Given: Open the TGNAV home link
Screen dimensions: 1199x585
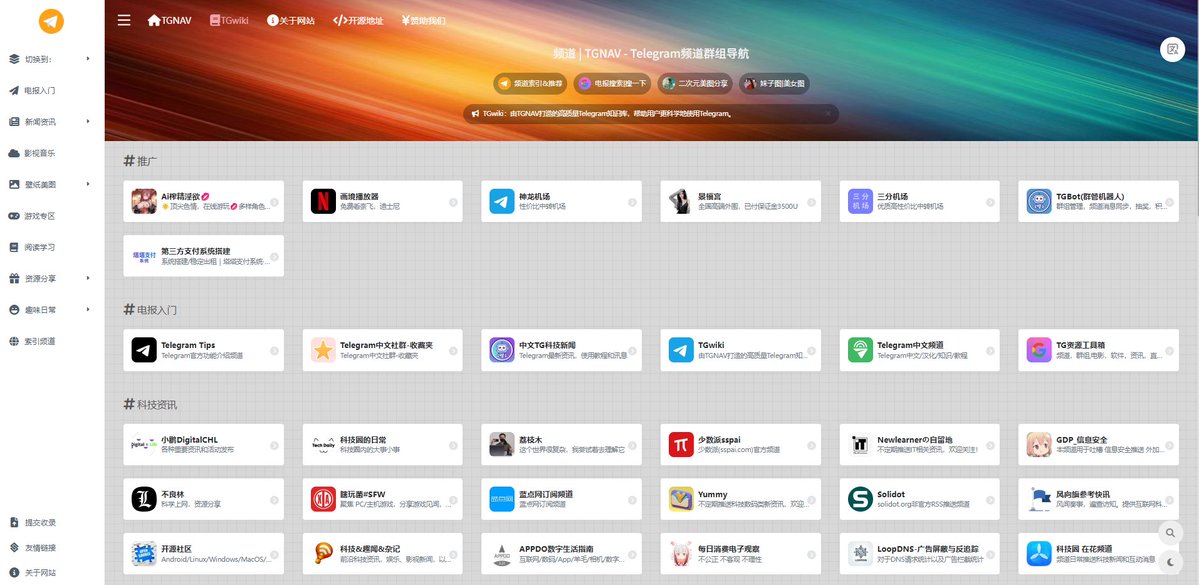Looking at the screenshot, I should [169, 21].
